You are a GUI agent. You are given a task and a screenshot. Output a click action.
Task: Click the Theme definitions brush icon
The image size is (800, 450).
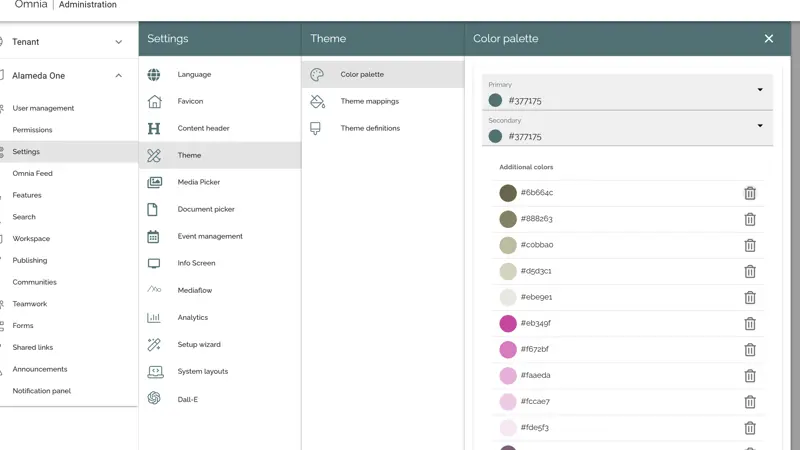click(x=315, y=128)
